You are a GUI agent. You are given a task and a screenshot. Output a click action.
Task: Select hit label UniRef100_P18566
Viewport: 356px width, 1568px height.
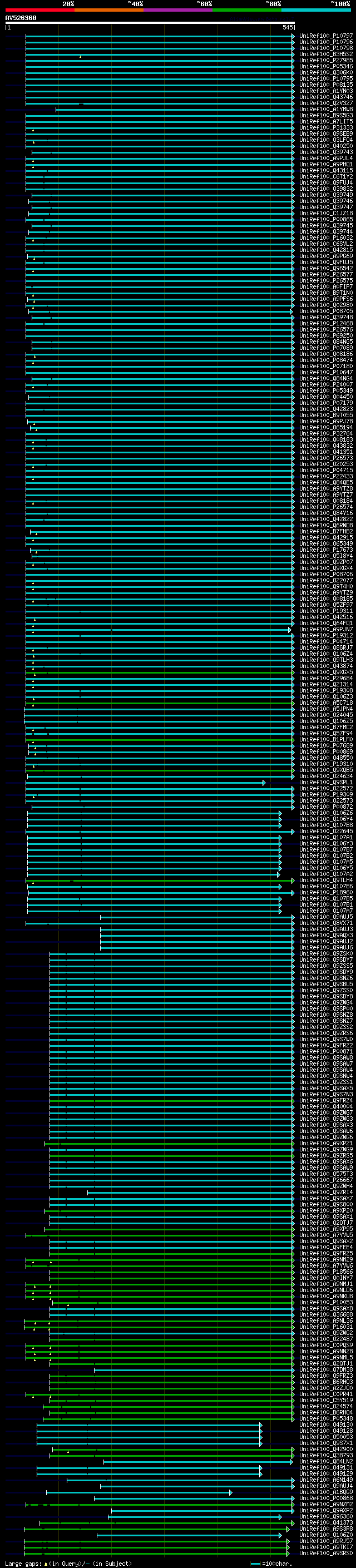click(x=326, y=1271)
